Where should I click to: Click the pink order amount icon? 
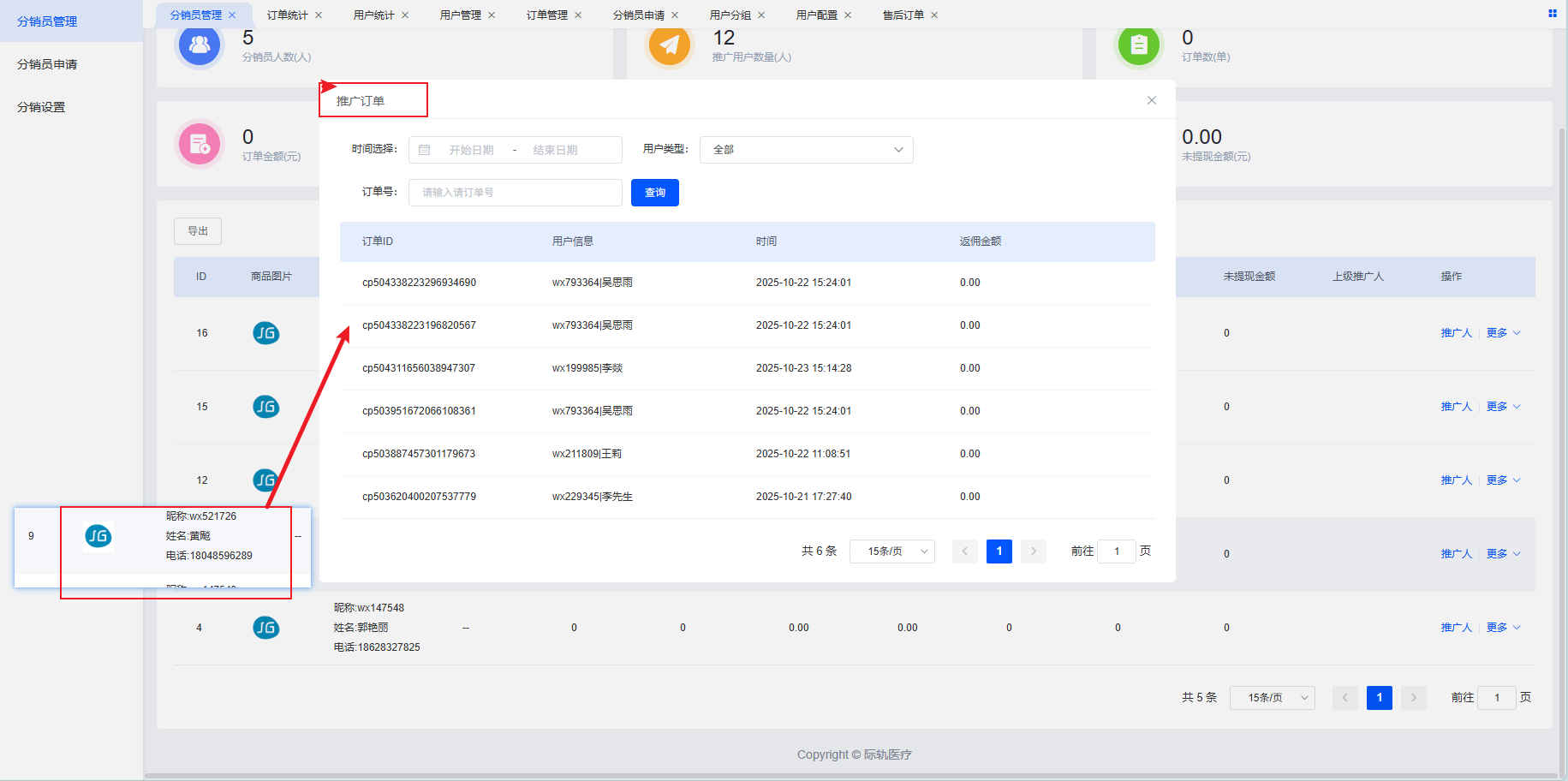coord(200,144)
